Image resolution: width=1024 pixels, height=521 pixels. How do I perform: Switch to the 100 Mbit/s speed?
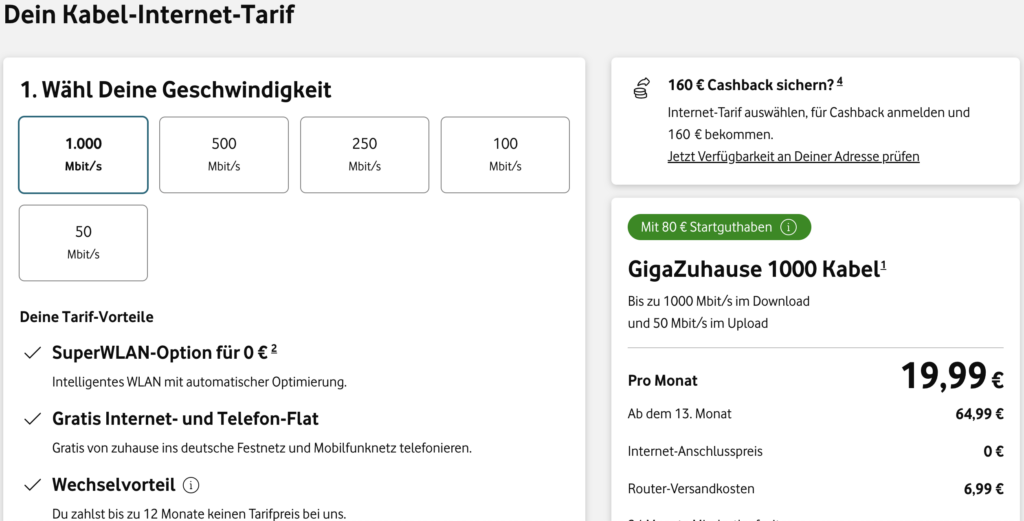click(505, 154)
